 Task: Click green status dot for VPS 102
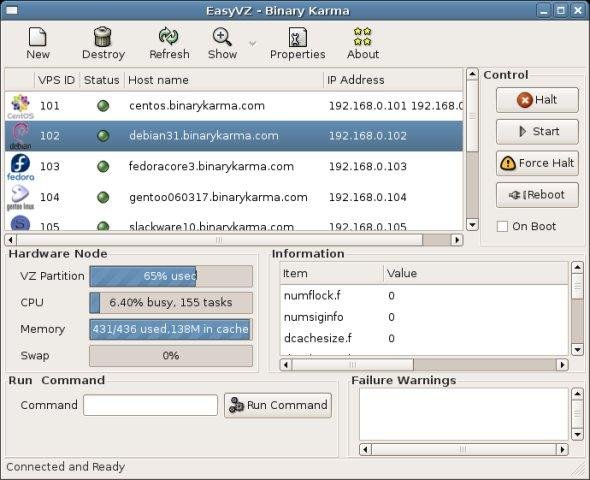pos(103,136)
